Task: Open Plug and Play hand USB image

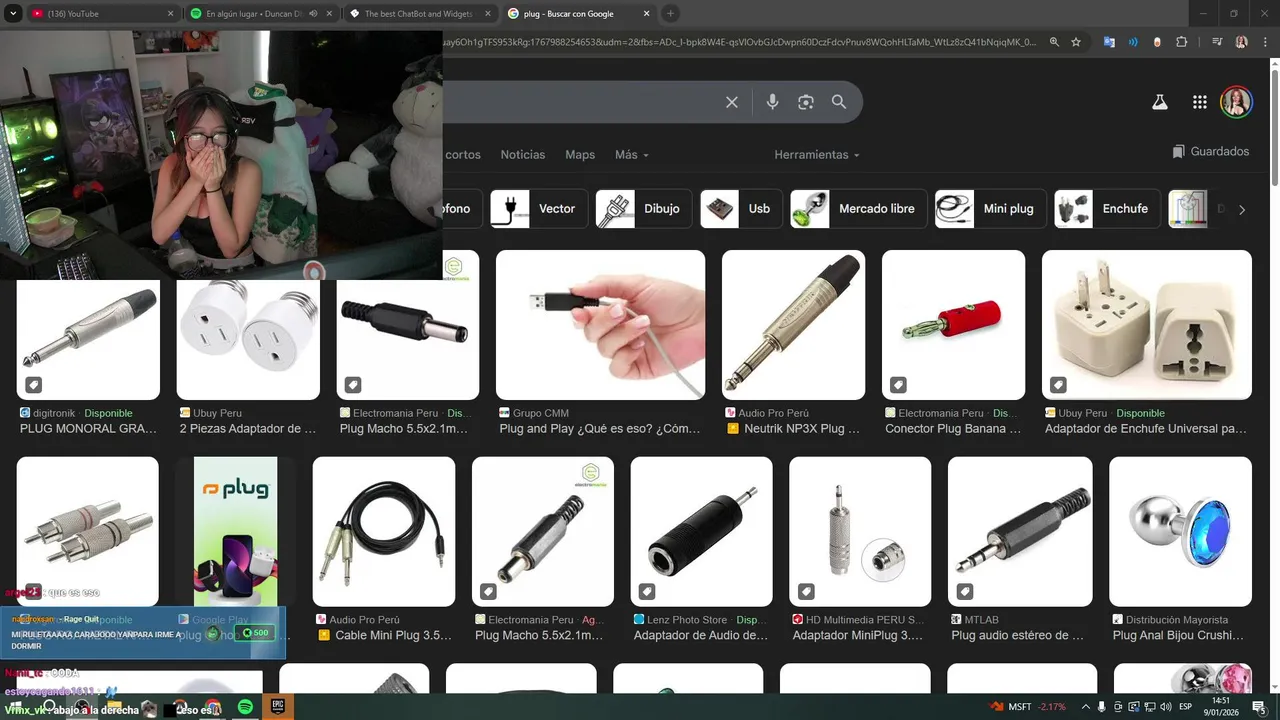Action: point(600,325)
